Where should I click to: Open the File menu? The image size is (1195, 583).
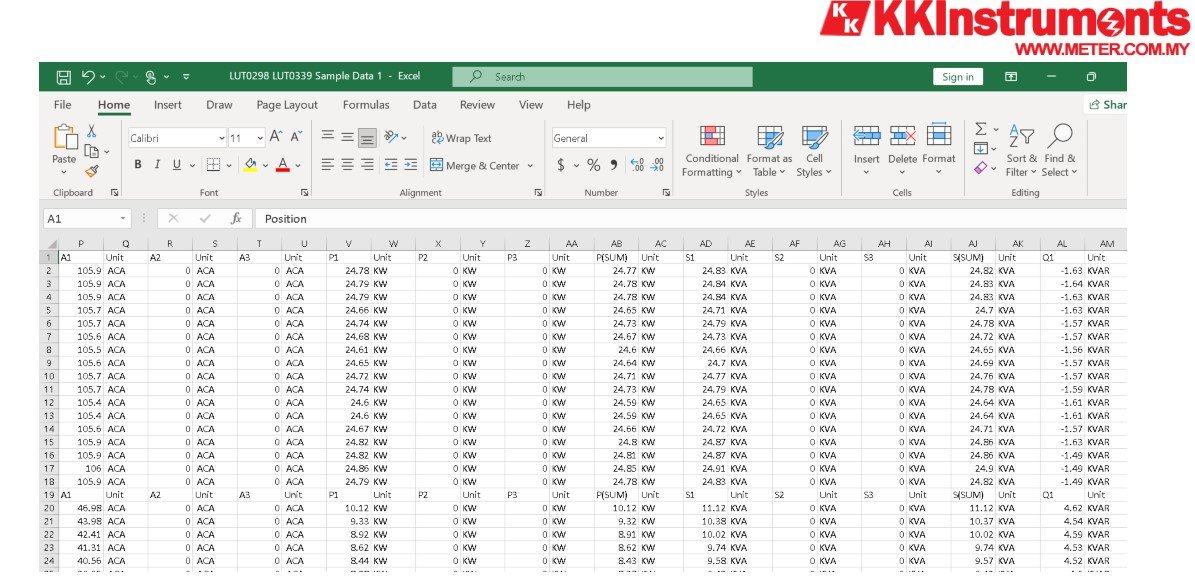click(x=62, y=105)
